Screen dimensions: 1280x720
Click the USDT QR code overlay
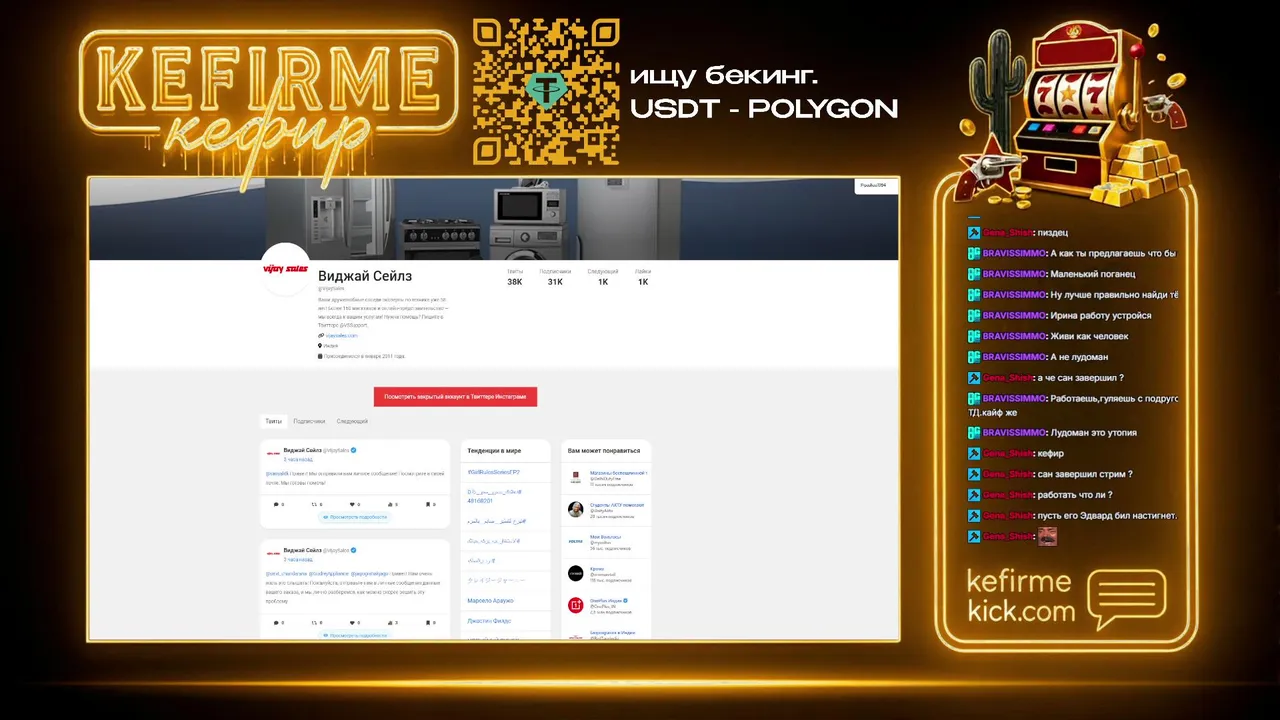point(546,91)
